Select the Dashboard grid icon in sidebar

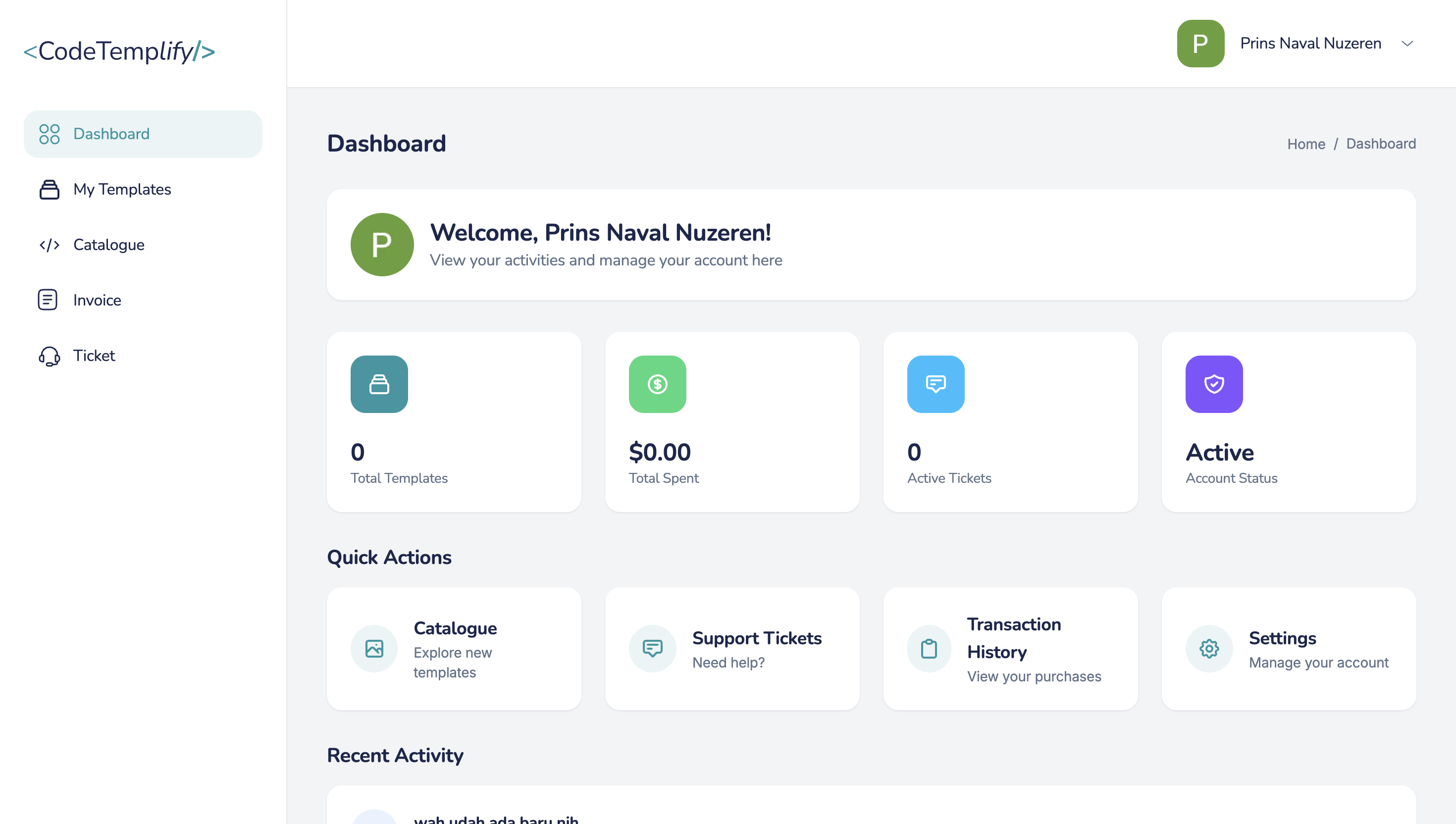pyautogui.click(x=50, y=134)
